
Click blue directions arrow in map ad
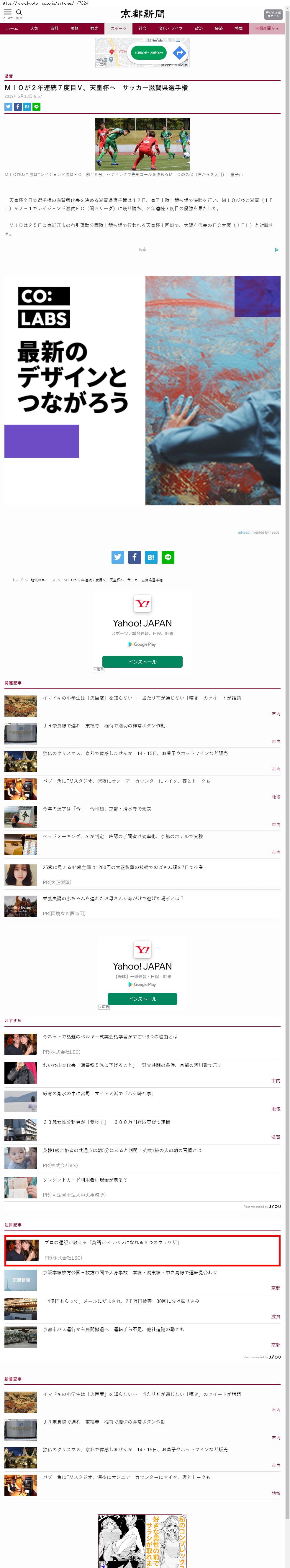click(179, 53)
